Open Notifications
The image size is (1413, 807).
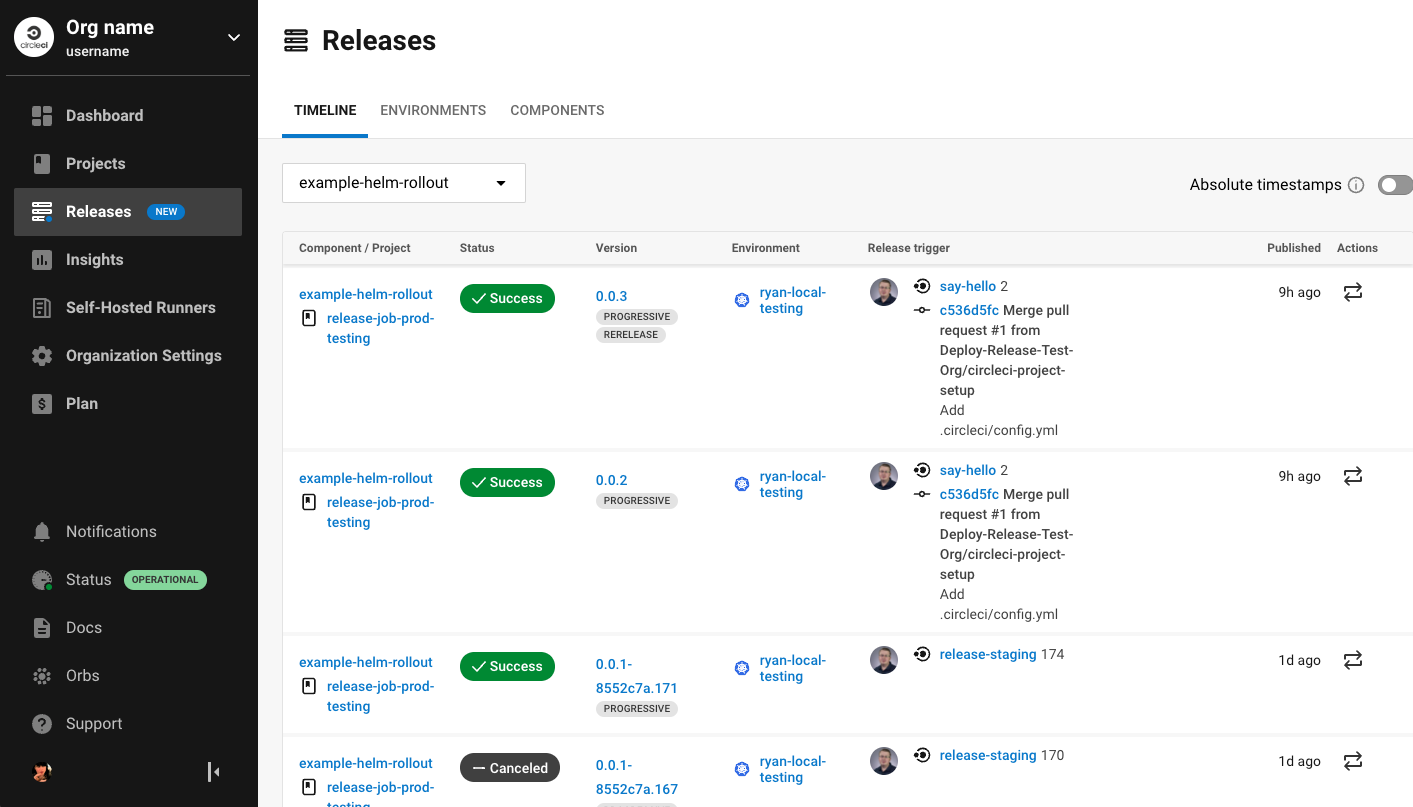[111, 531]
